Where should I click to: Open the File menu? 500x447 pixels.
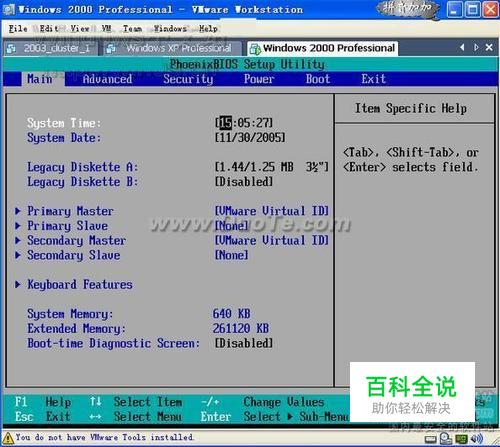pyautogui.click(x=18, y=29)
